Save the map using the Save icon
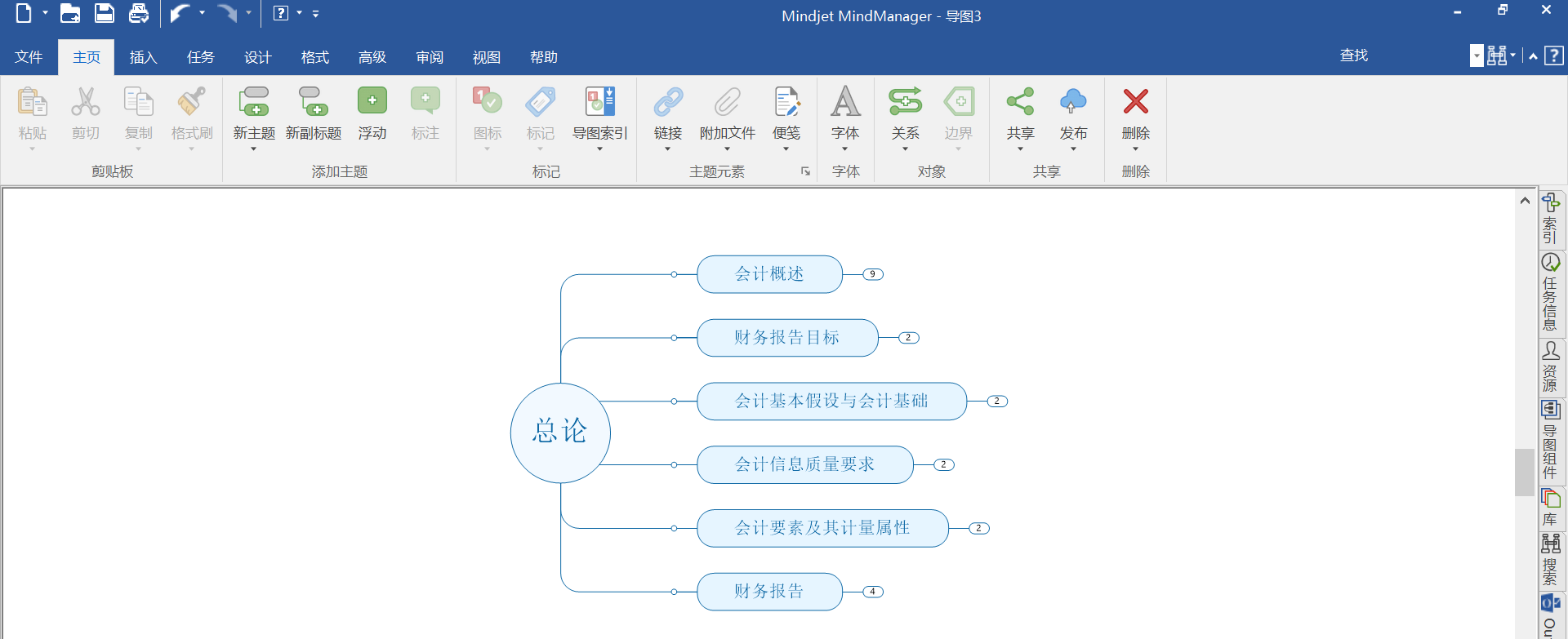Screen dimensions: 1568x639 coord(105,13)
